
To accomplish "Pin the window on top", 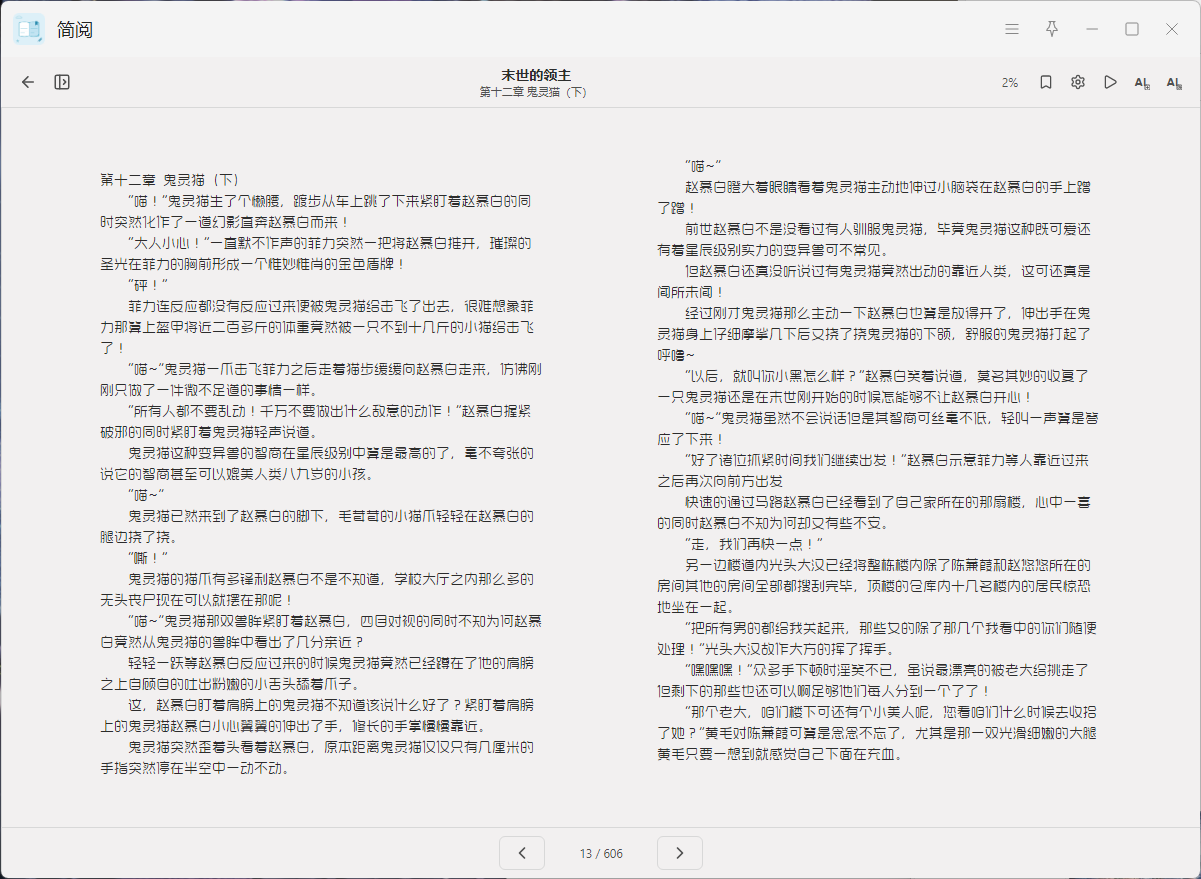I will [x=1052, y=29].
